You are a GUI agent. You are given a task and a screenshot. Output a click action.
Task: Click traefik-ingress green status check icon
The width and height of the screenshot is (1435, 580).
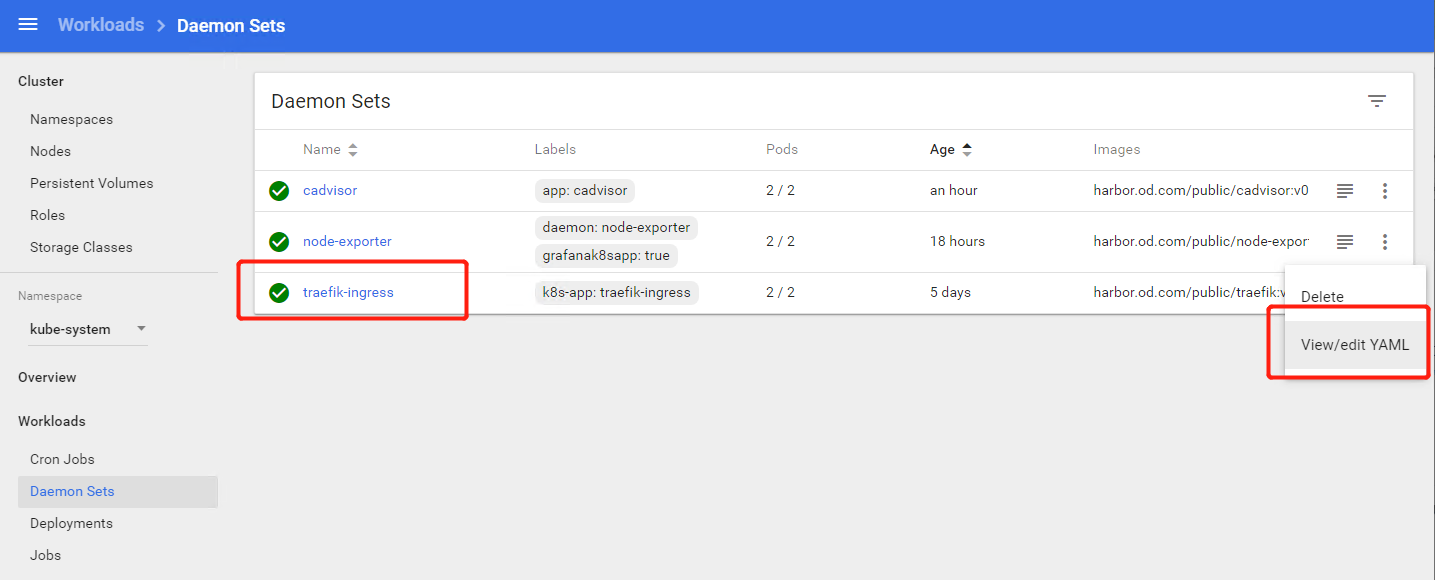click(279, 293)
